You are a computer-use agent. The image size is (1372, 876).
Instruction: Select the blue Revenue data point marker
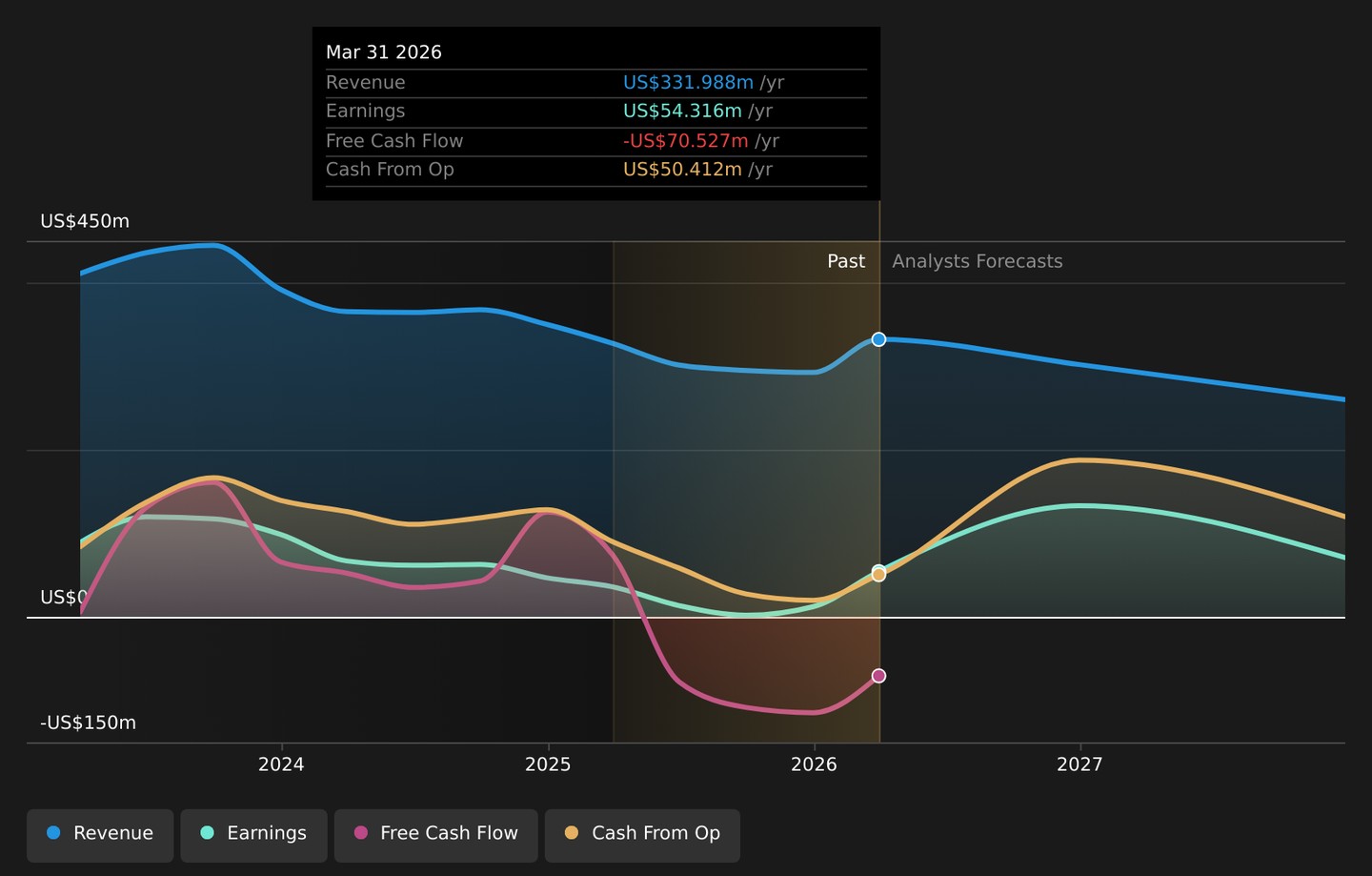(x=878, y=339)
